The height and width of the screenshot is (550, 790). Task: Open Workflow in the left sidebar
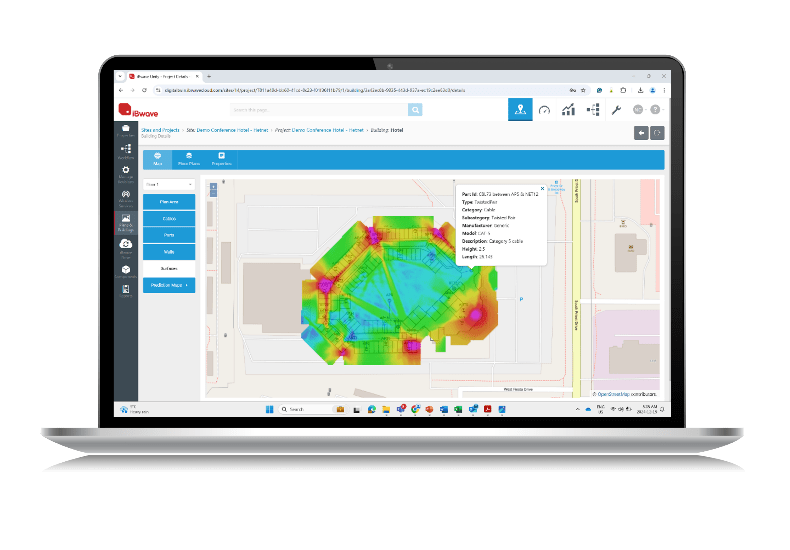pos(126,150)
